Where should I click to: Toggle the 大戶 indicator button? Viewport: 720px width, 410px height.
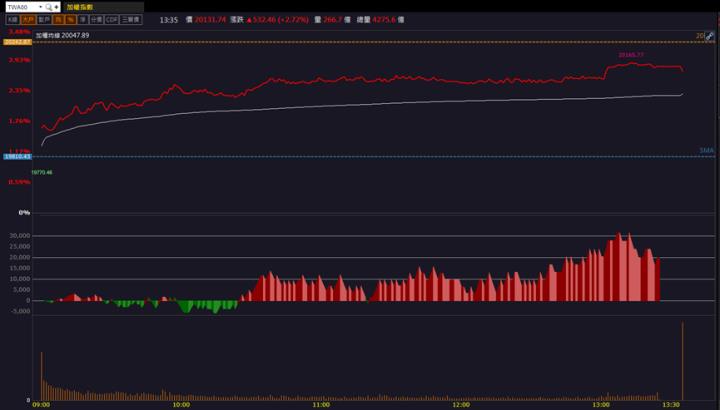pos(28,19)
